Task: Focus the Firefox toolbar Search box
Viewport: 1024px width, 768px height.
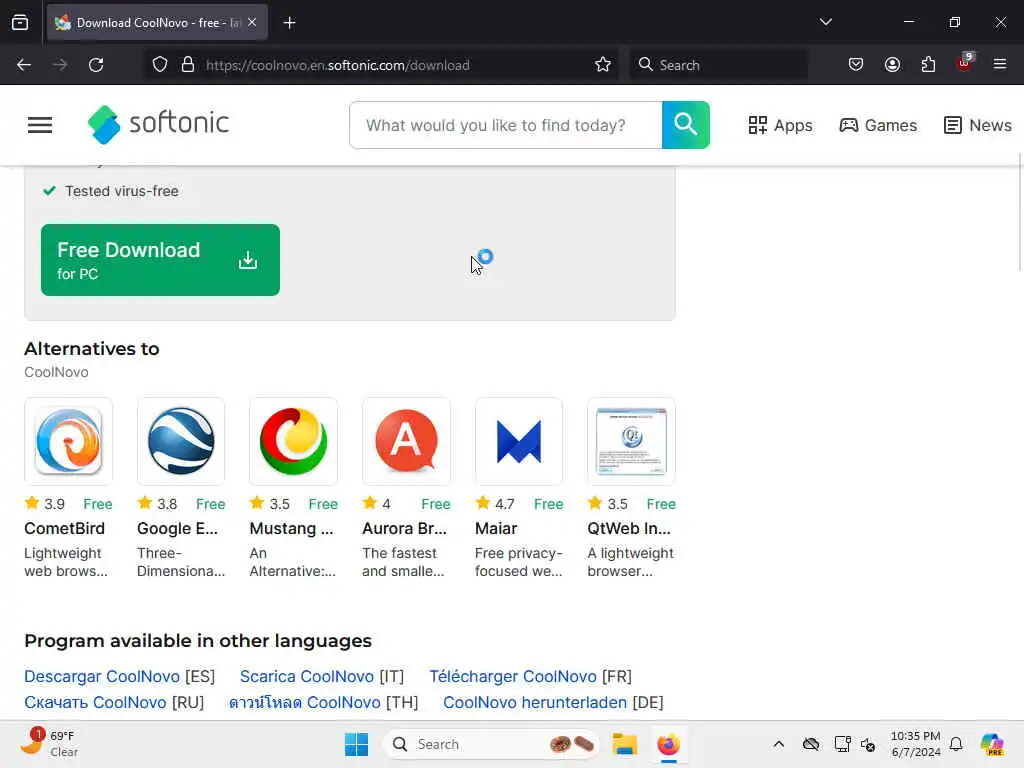Action: click(x=718, y=65)
